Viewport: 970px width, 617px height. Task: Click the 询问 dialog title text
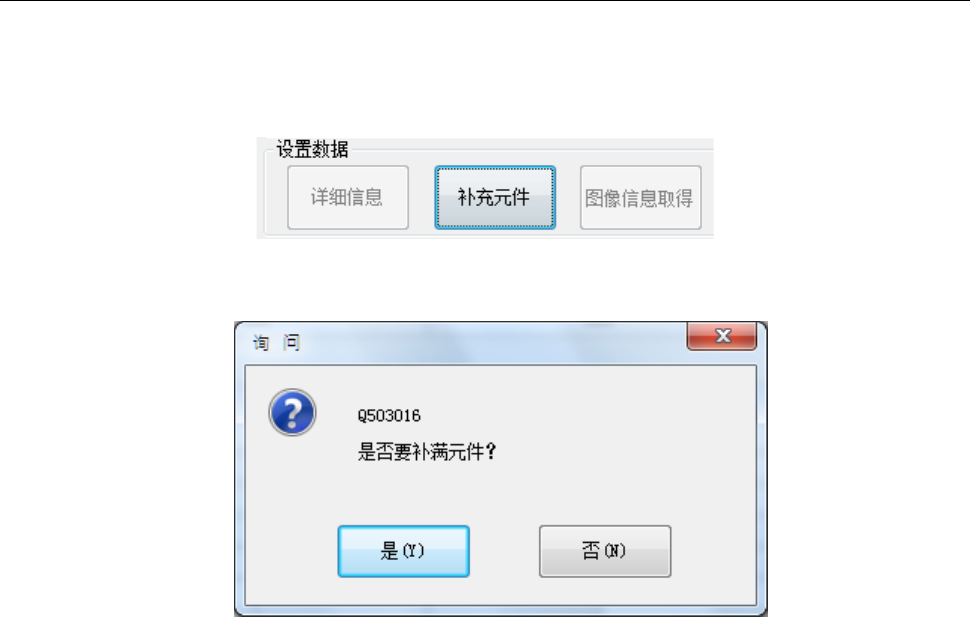(x=277, y=342)
